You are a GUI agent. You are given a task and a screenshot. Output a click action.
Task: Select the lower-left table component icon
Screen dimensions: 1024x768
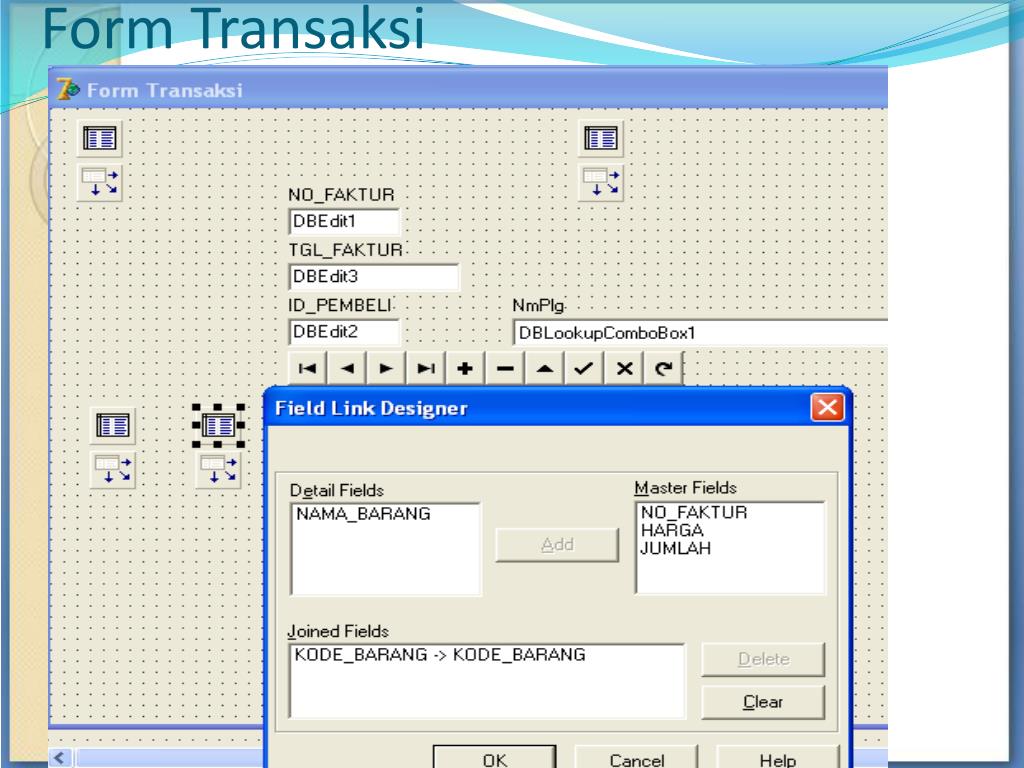pyautogui.click(x=113, y=426)
